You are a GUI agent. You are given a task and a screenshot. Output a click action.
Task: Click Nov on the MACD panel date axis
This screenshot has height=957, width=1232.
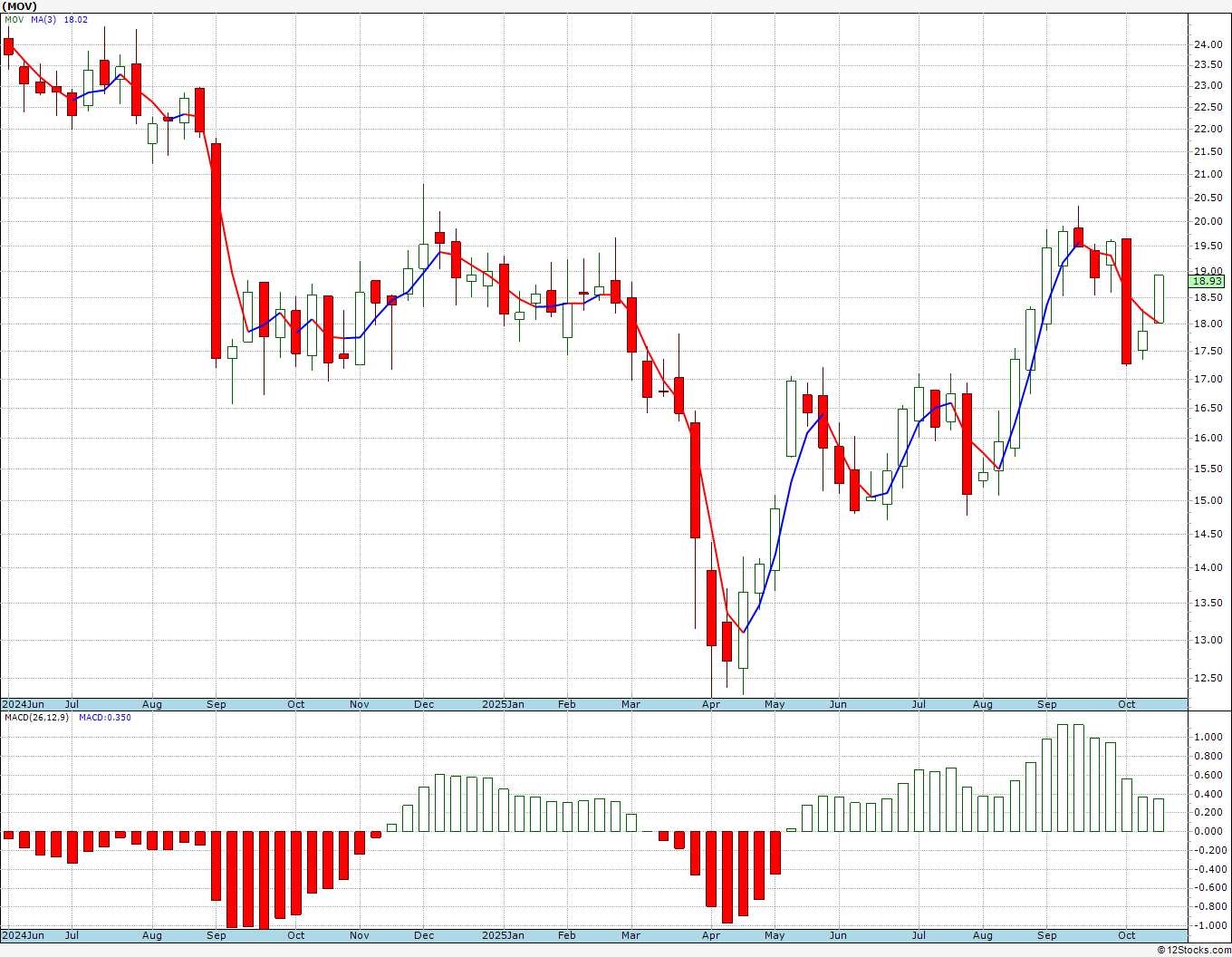click(x=360, y=935)
